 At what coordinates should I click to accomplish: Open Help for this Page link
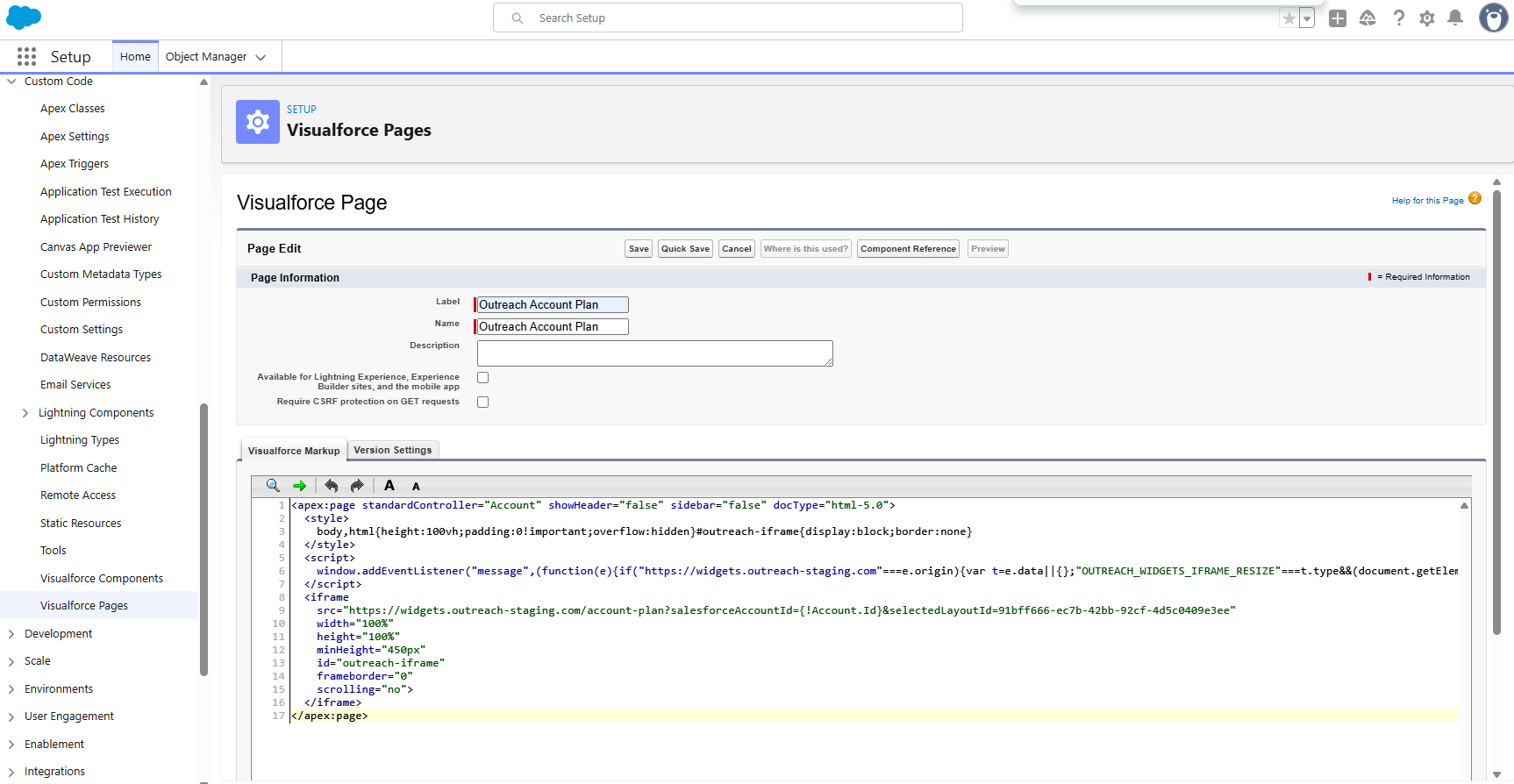1427,201
